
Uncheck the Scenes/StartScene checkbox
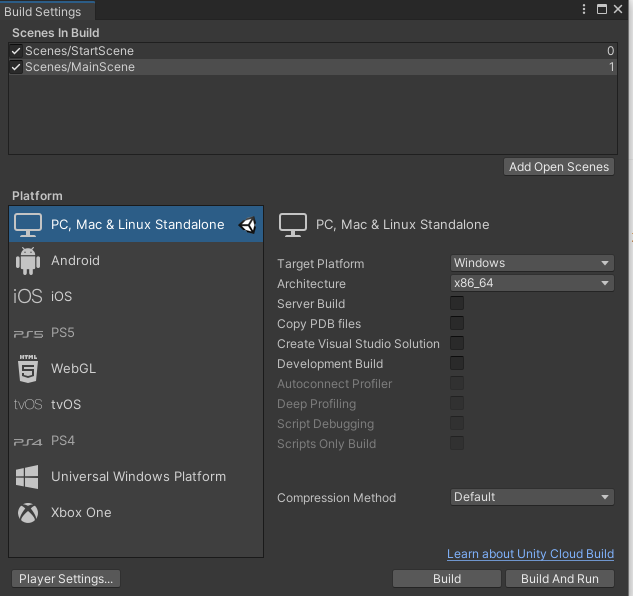16,51
